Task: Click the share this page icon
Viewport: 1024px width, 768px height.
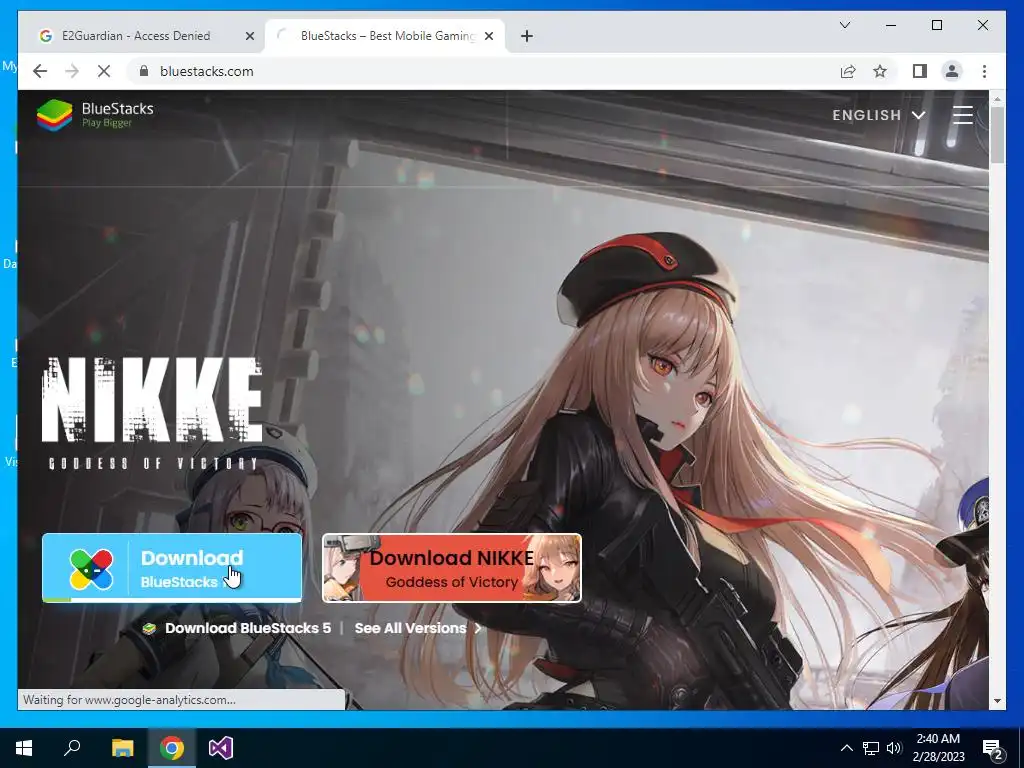Action: pos(848,71)
